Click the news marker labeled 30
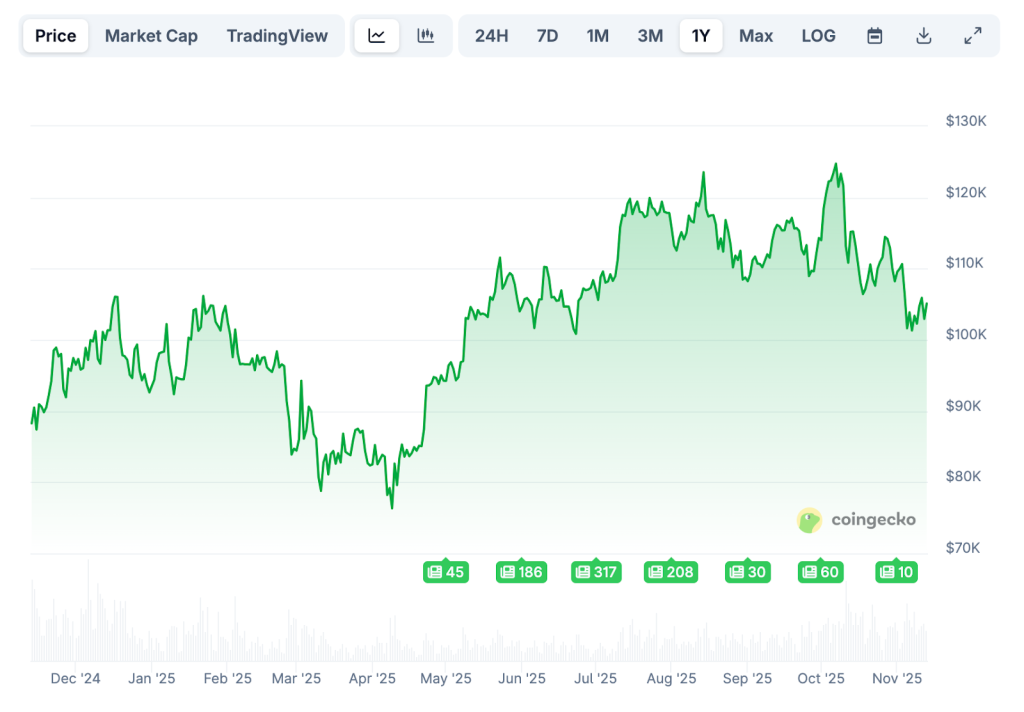 click(x=747, y=572)
